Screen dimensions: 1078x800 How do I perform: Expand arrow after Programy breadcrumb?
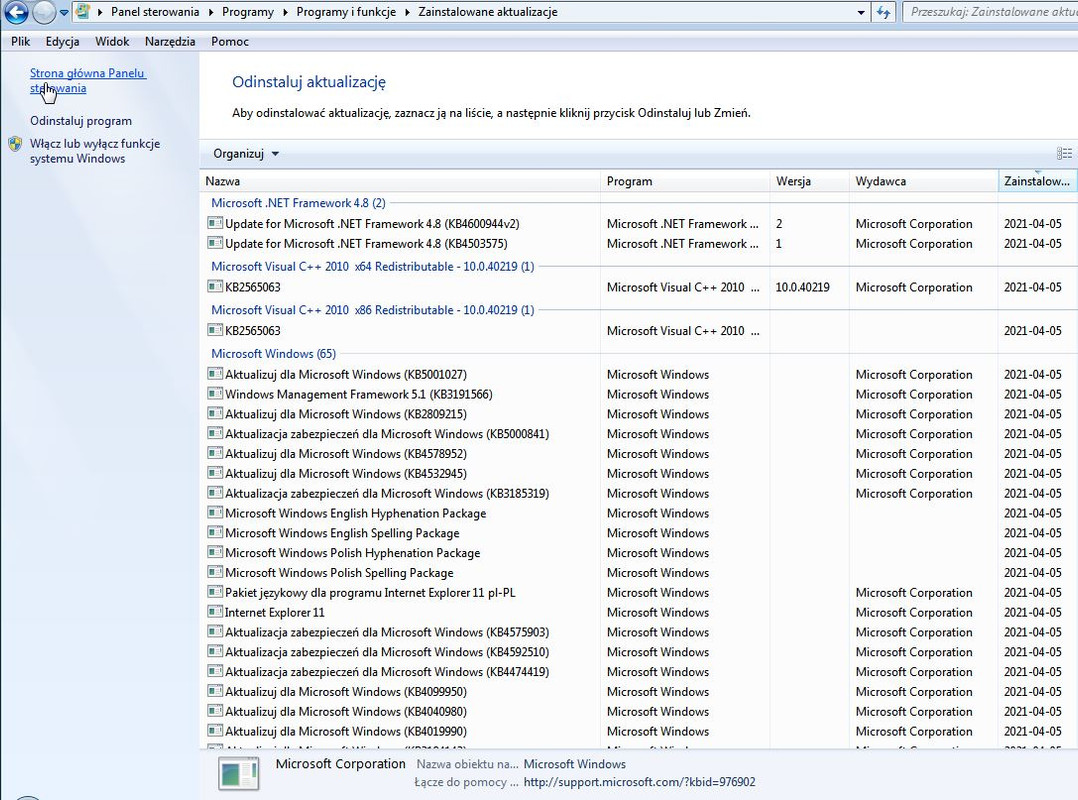285,12
